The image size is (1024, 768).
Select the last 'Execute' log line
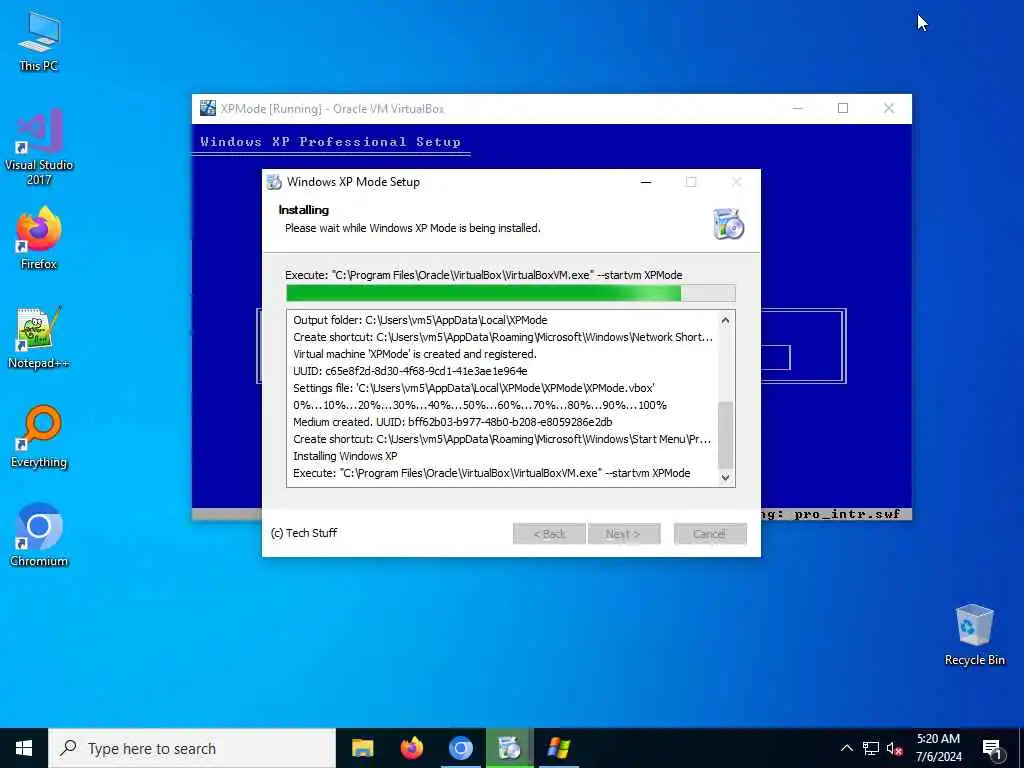coord(492,473)
